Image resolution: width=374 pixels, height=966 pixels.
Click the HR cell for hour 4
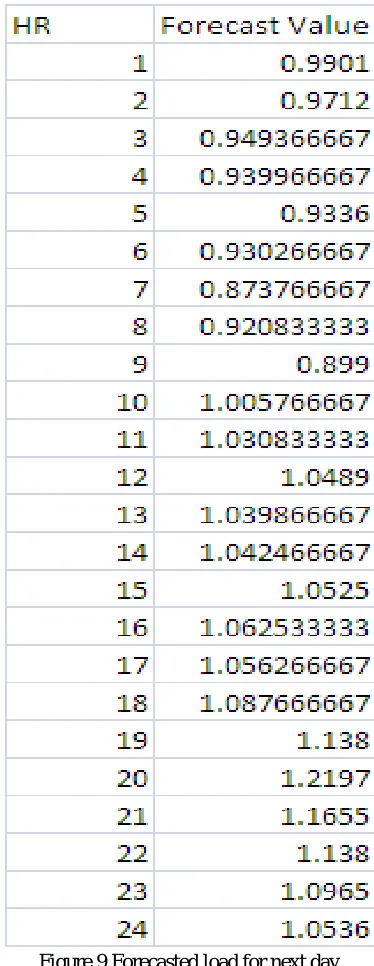click(x=80, y=176)
